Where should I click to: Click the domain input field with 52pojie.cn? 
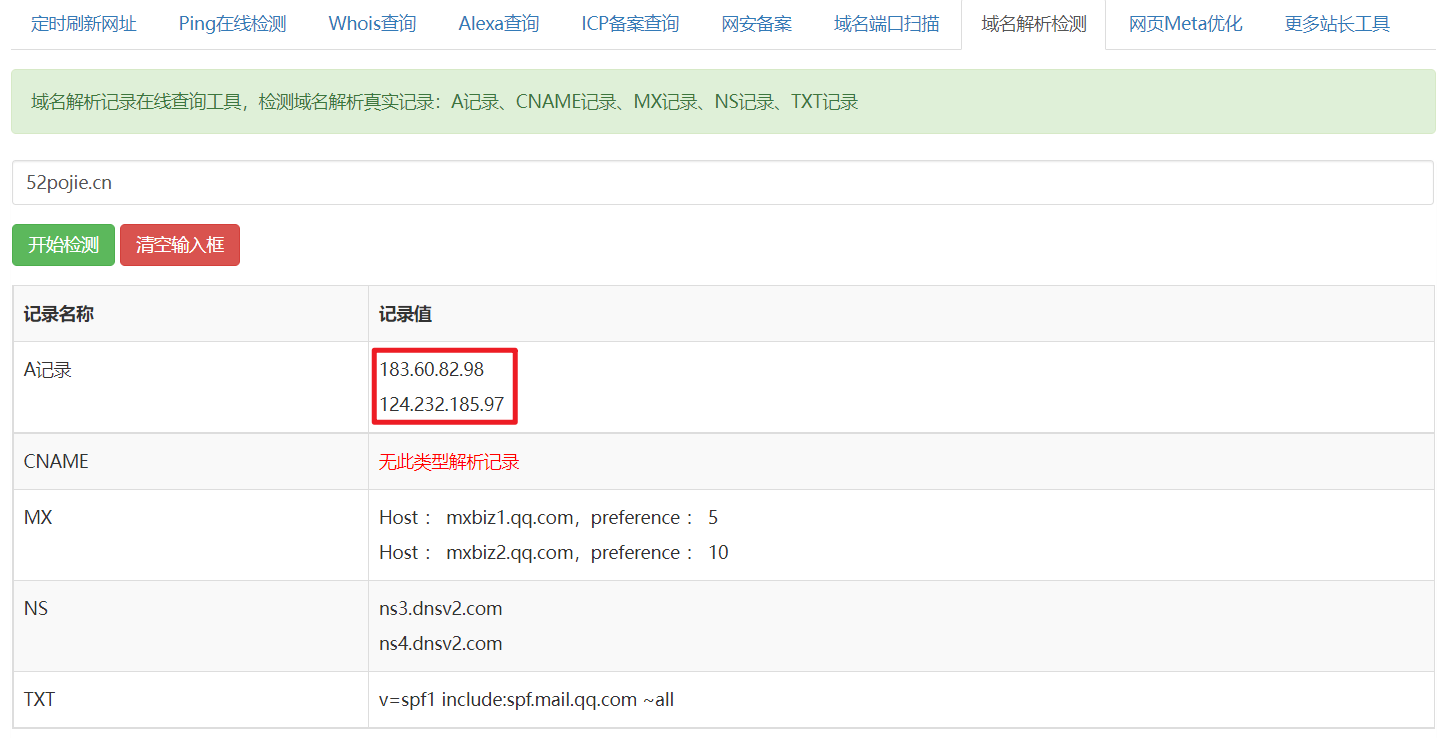pos(723,183)
